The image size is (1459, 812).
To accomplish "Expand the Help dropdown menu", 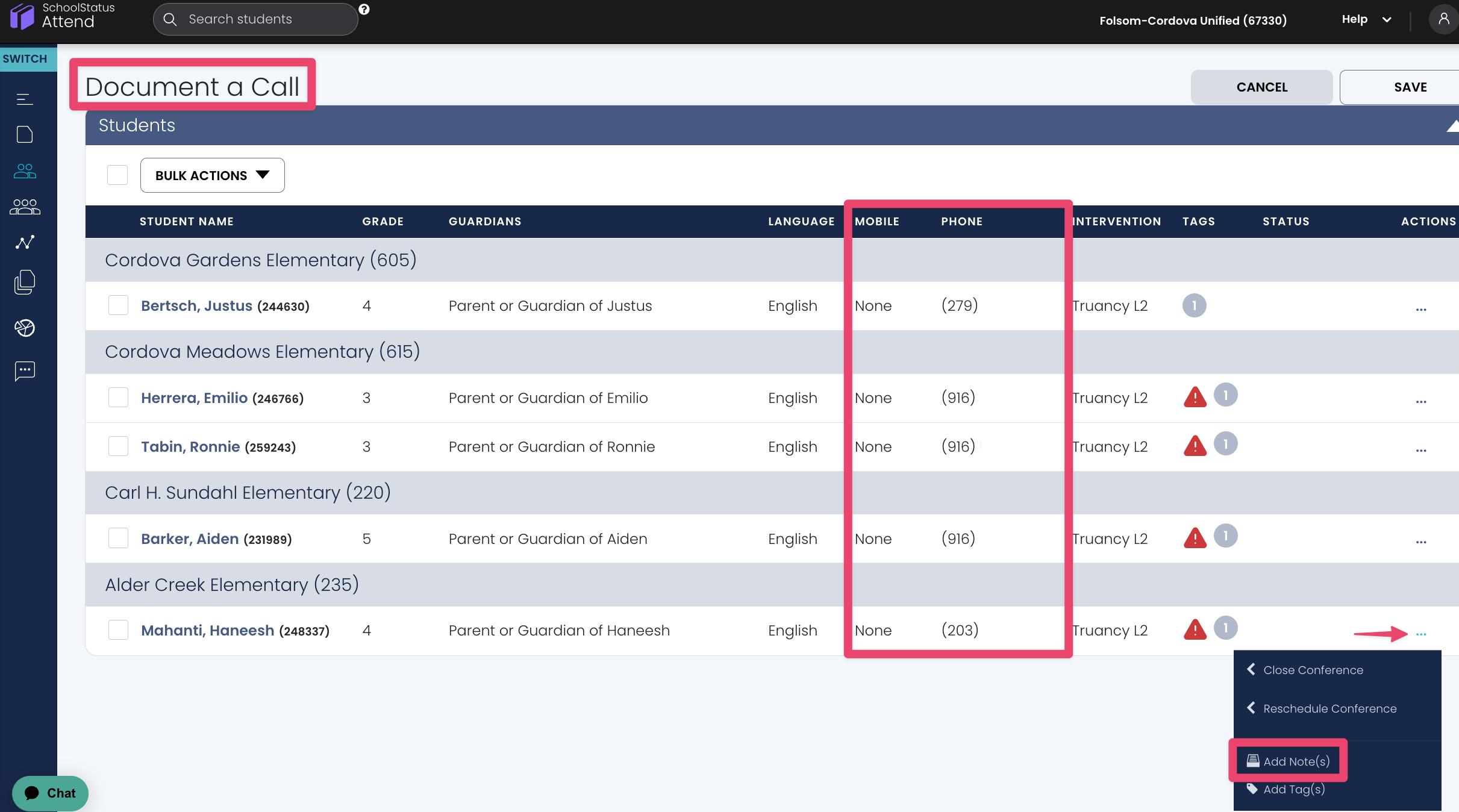I will click(1366, 19).
